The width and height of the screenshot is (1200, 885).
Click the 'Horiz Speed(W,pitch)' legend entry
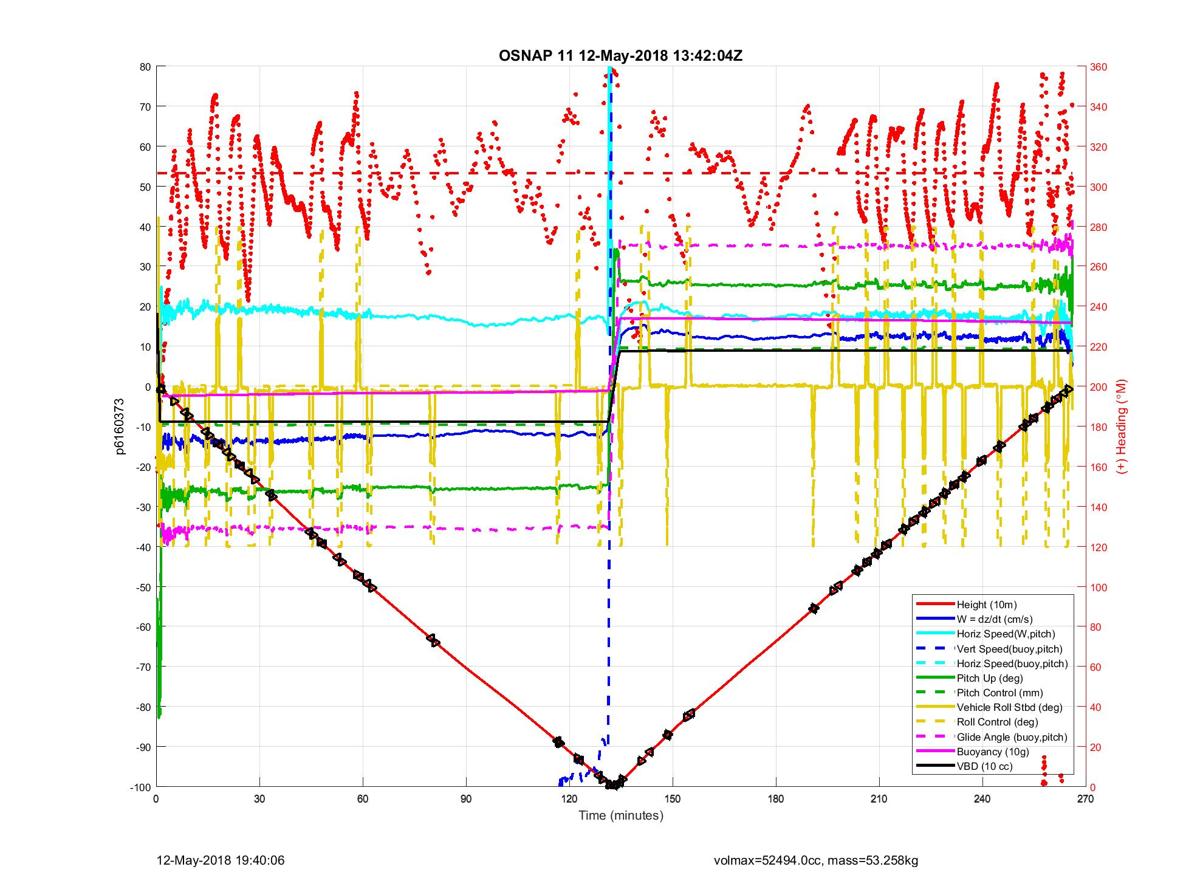1006,633
